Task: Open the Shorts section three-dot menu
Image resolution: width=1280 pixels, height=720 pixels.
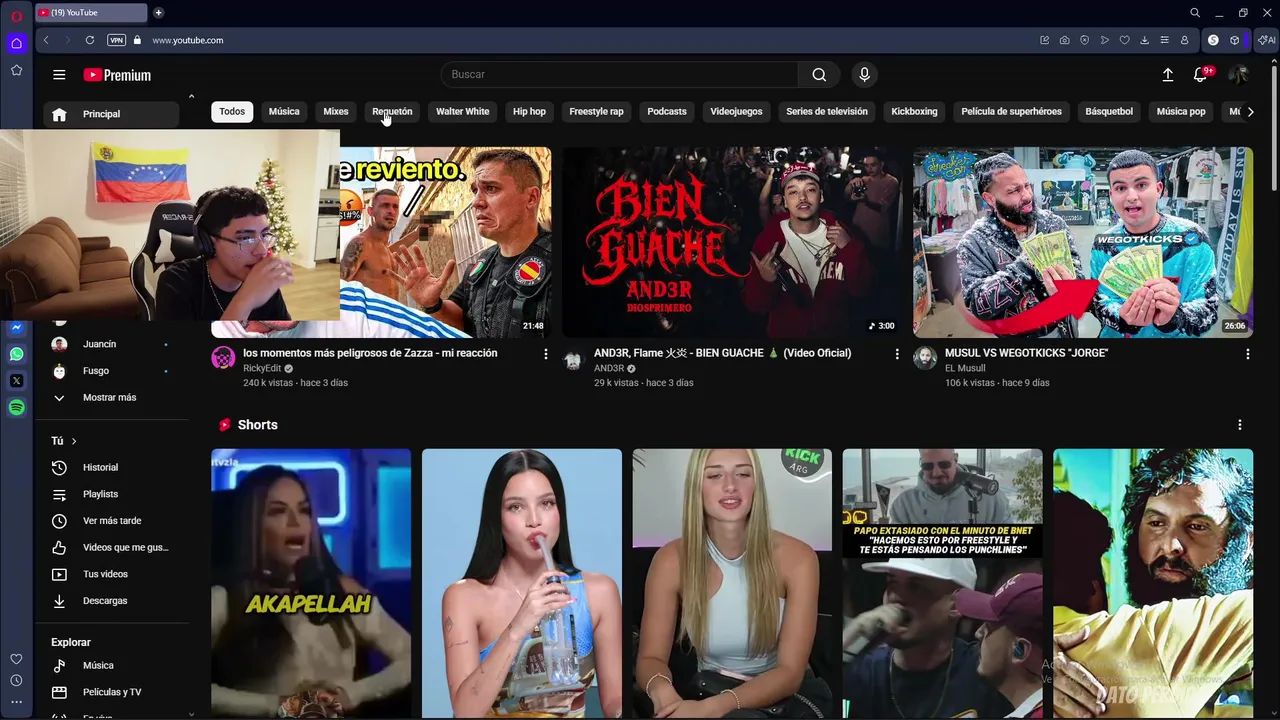Action: coord(1239,425)
